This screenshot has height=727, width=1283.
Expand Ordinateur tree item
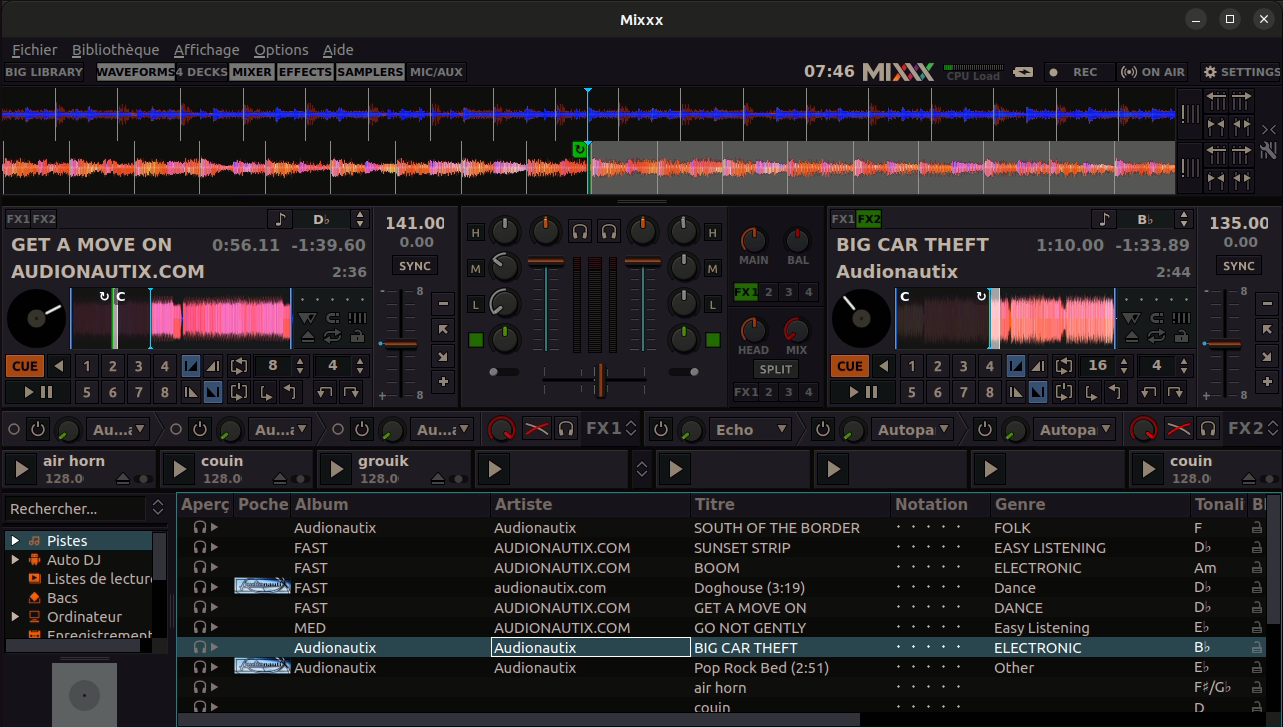tap(15, 617)
